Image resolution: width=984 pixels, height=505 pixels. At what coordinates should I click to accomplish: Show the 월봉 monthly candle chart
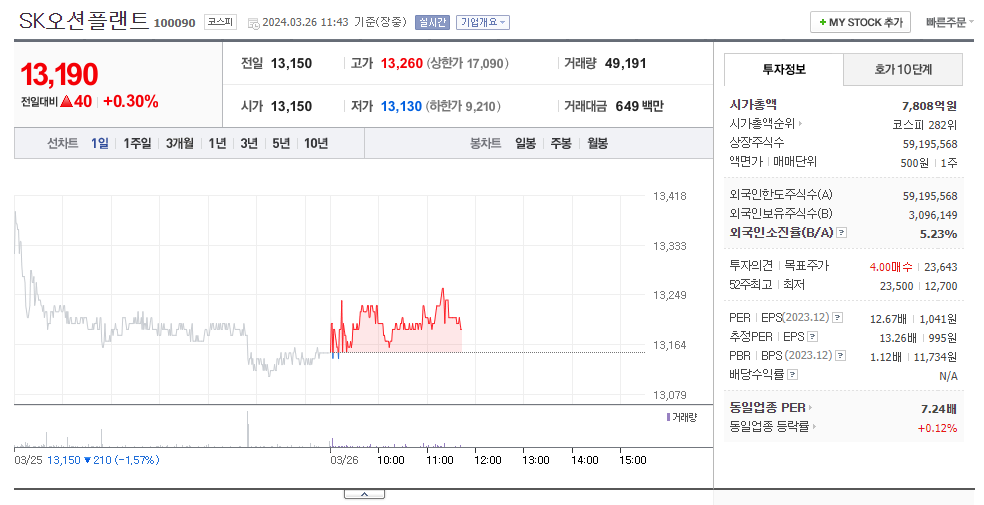pyautogui.click(x=597, y=144)
